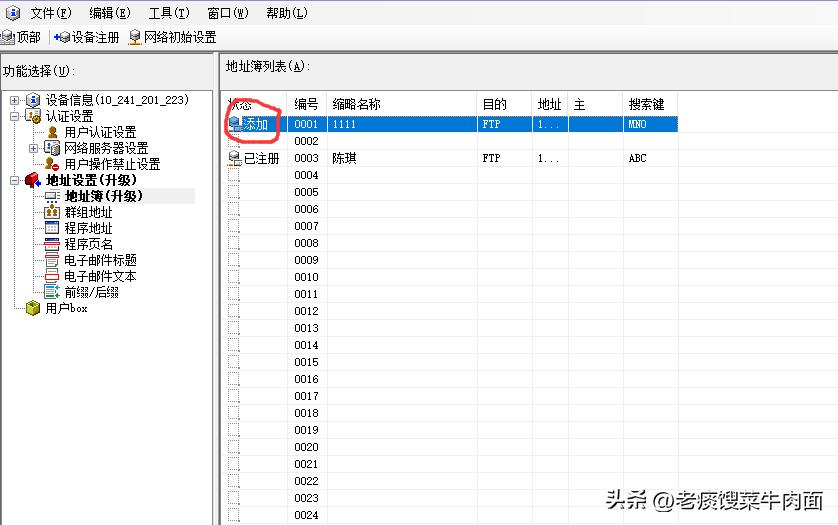Viewport: 838px width, 525px height.
Task: Sort by the 搜索键 column header
Action: point(650,104)
